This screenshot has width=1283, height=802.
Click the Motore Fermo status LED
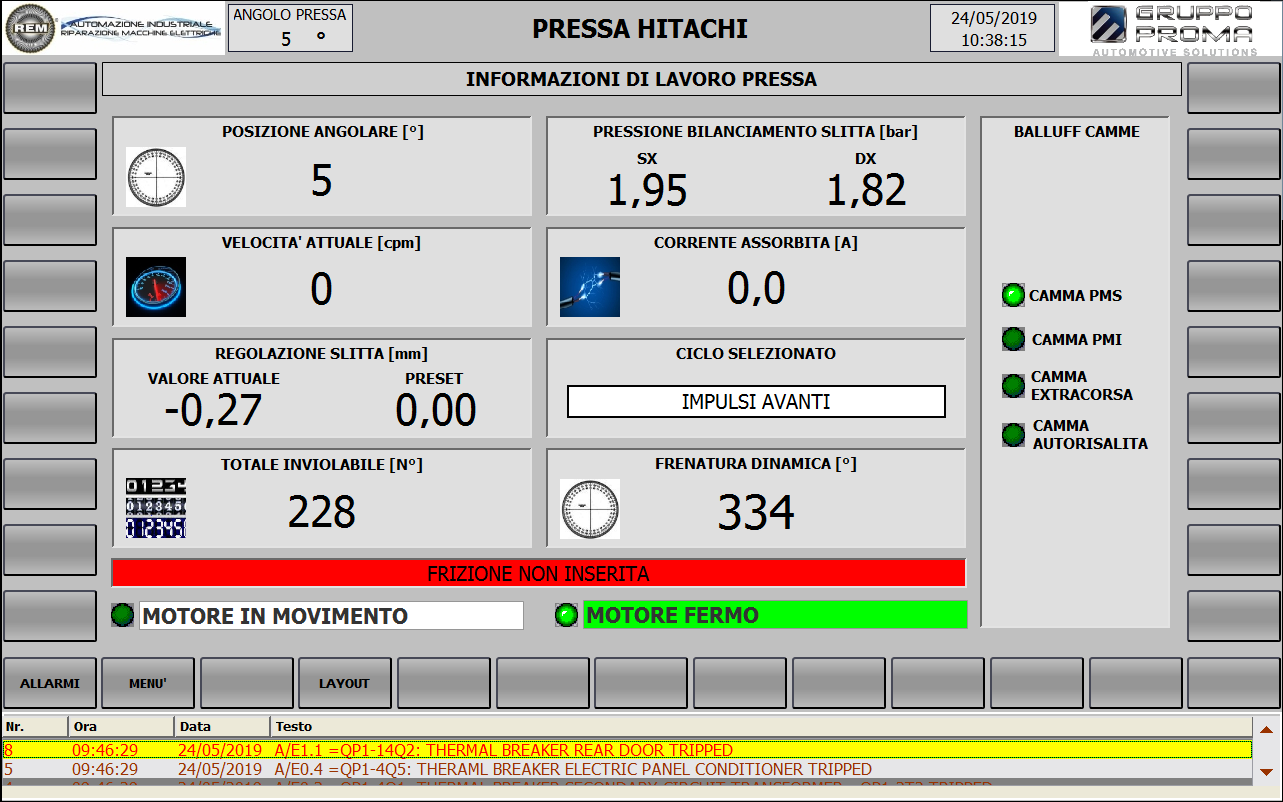pyautogui.click(x=567, y=615)
